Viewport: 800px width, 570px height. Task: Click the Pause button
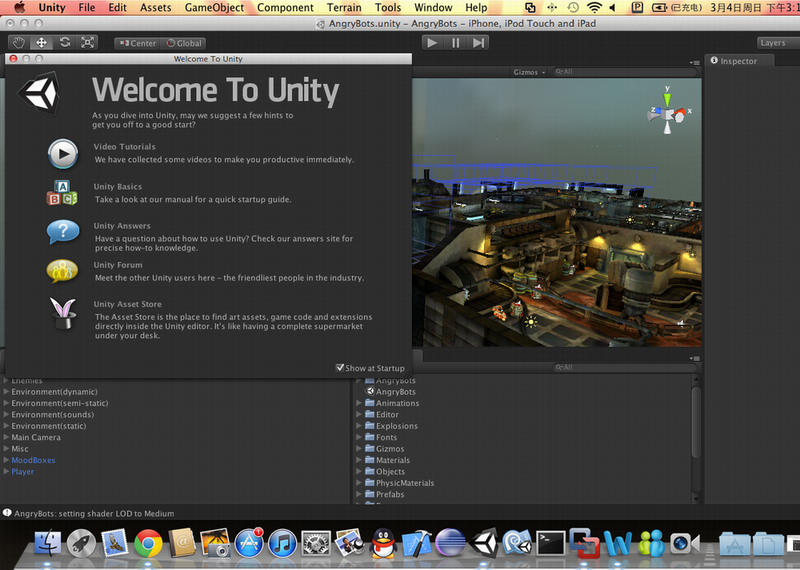[x=455, y=43]
